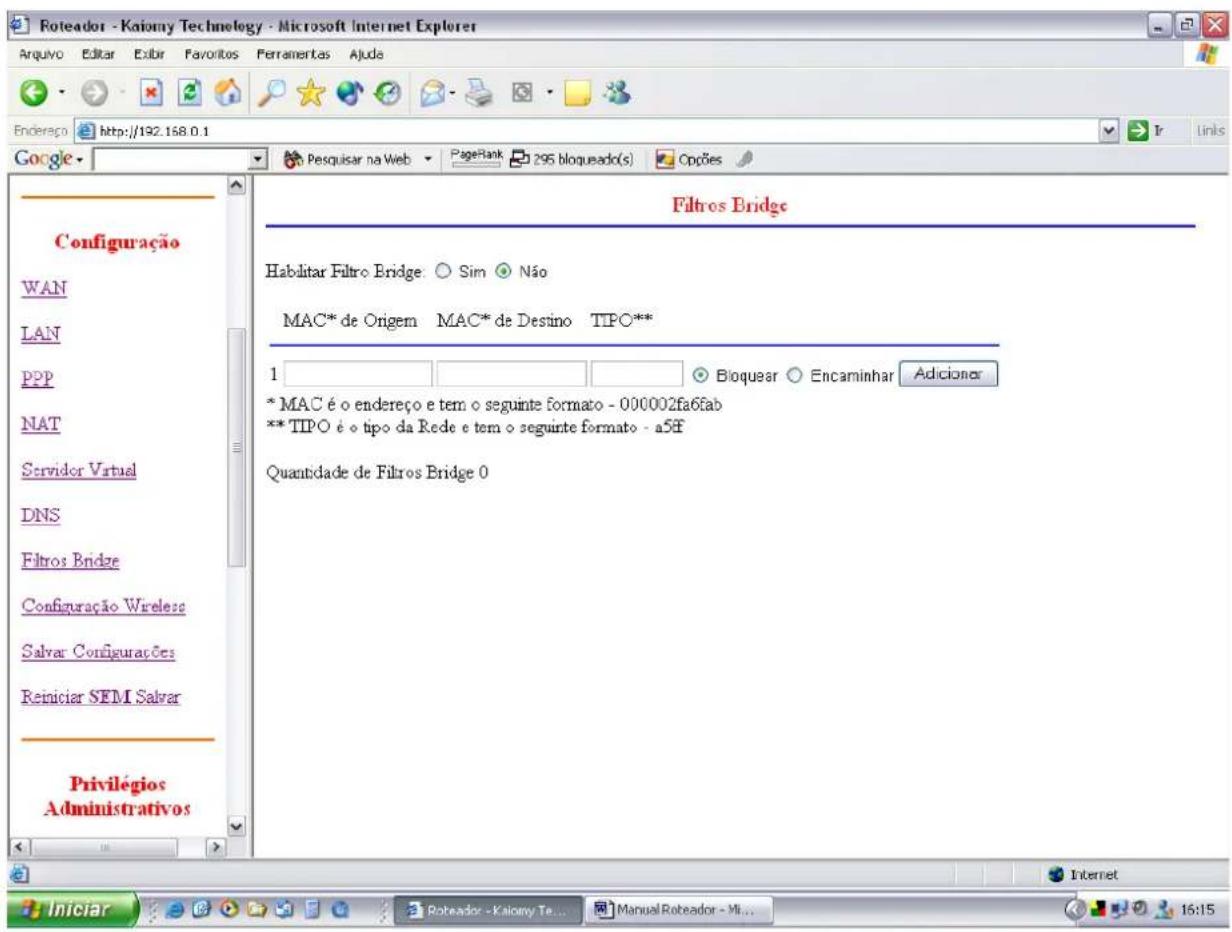Screen dimensions: 1232x932
Task: Click the sidebar horizontal scroll right arrow
Action: click(218, 846)
